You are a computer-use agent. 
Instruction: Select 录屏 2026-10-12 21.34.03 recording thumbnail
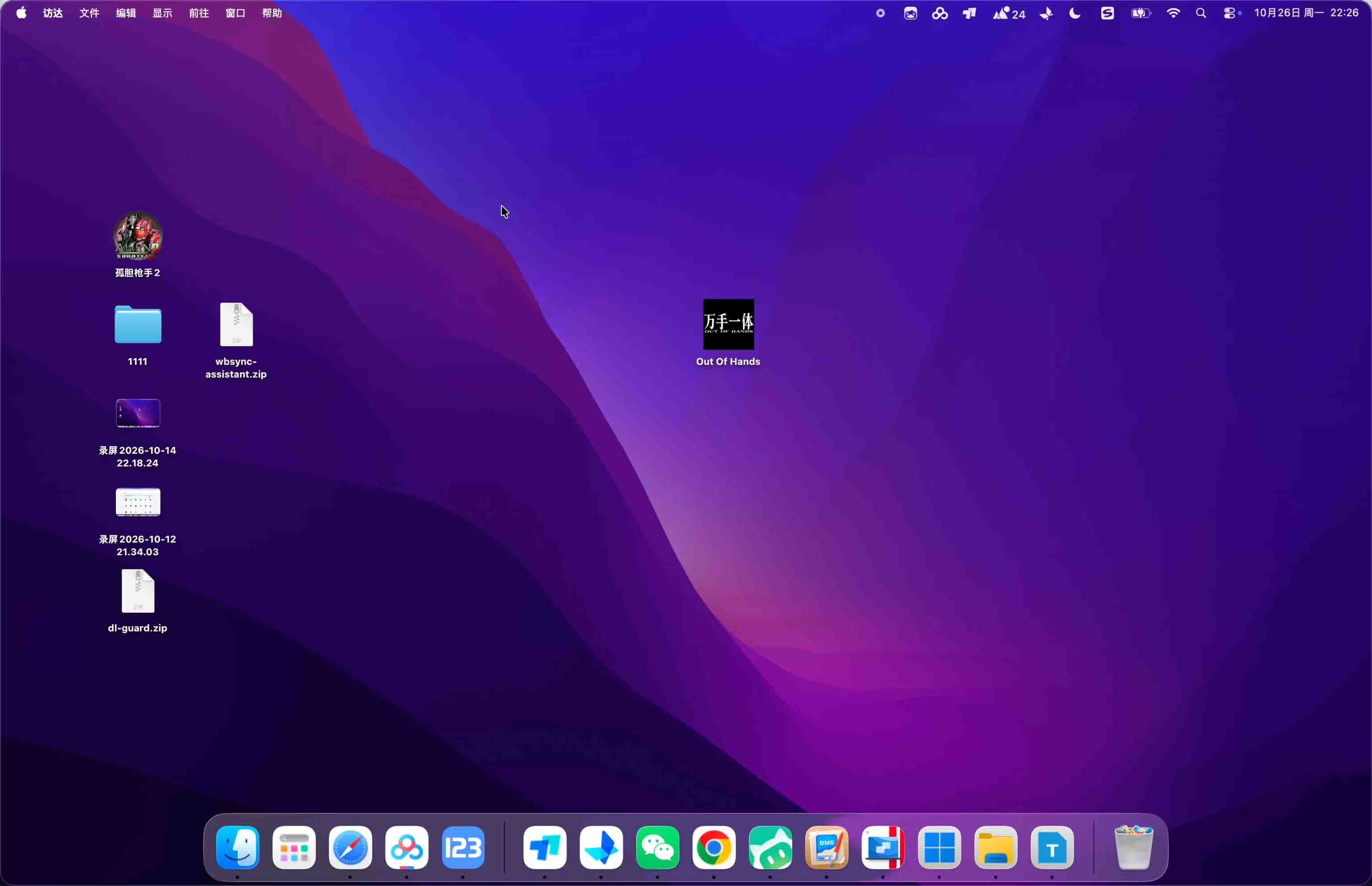[138, 502]
